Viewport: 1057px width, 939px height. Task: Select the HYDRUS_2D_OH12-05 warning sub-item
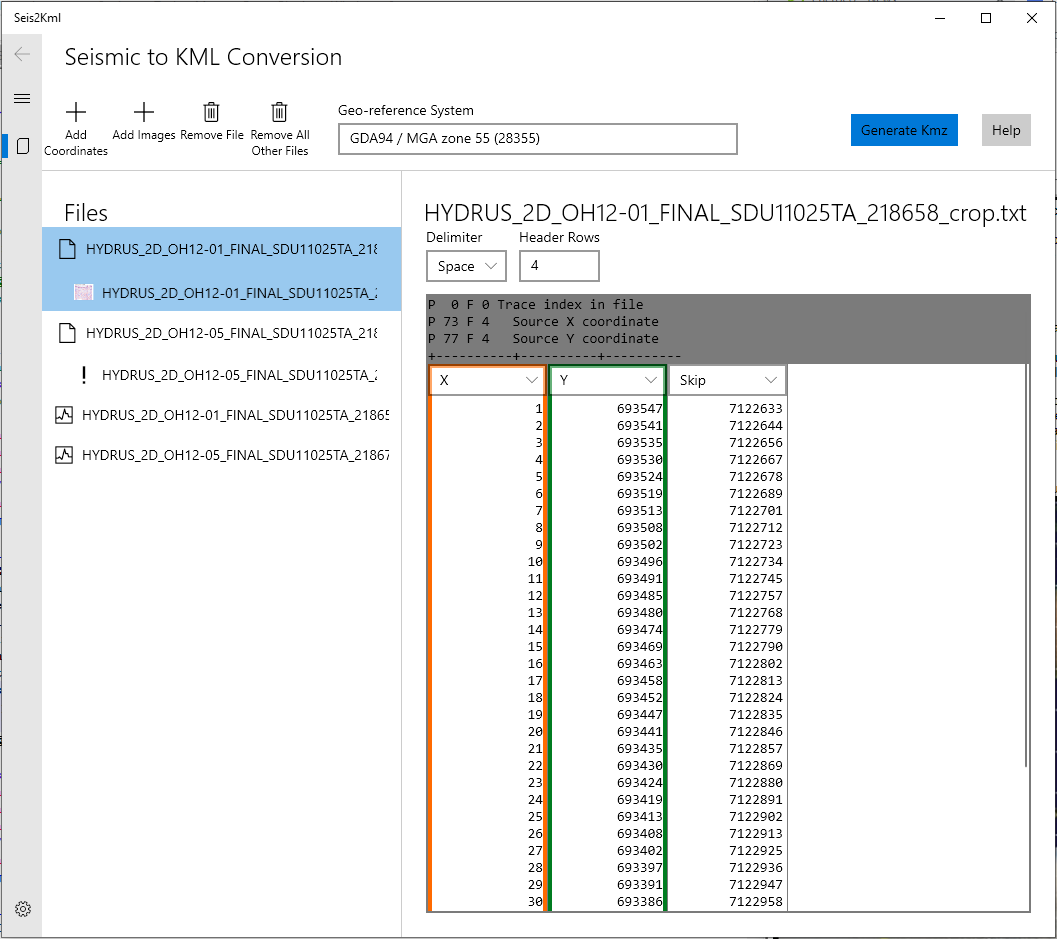pyautogui.click(x=222, y=375)
